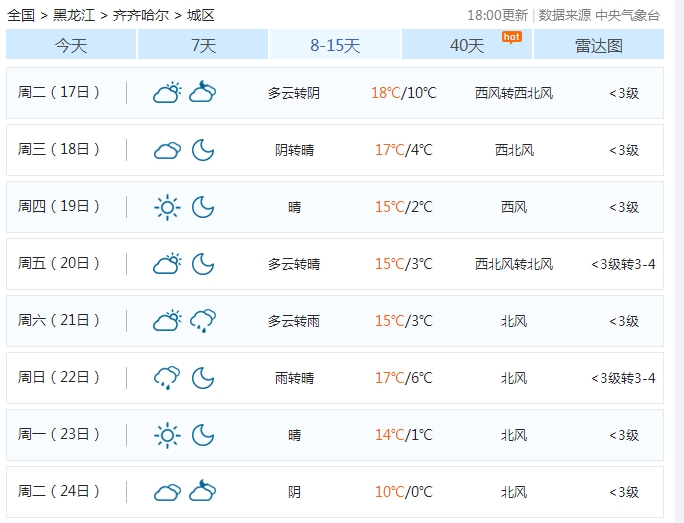Click the date label 周五（20日）

[x=59, y=263]
